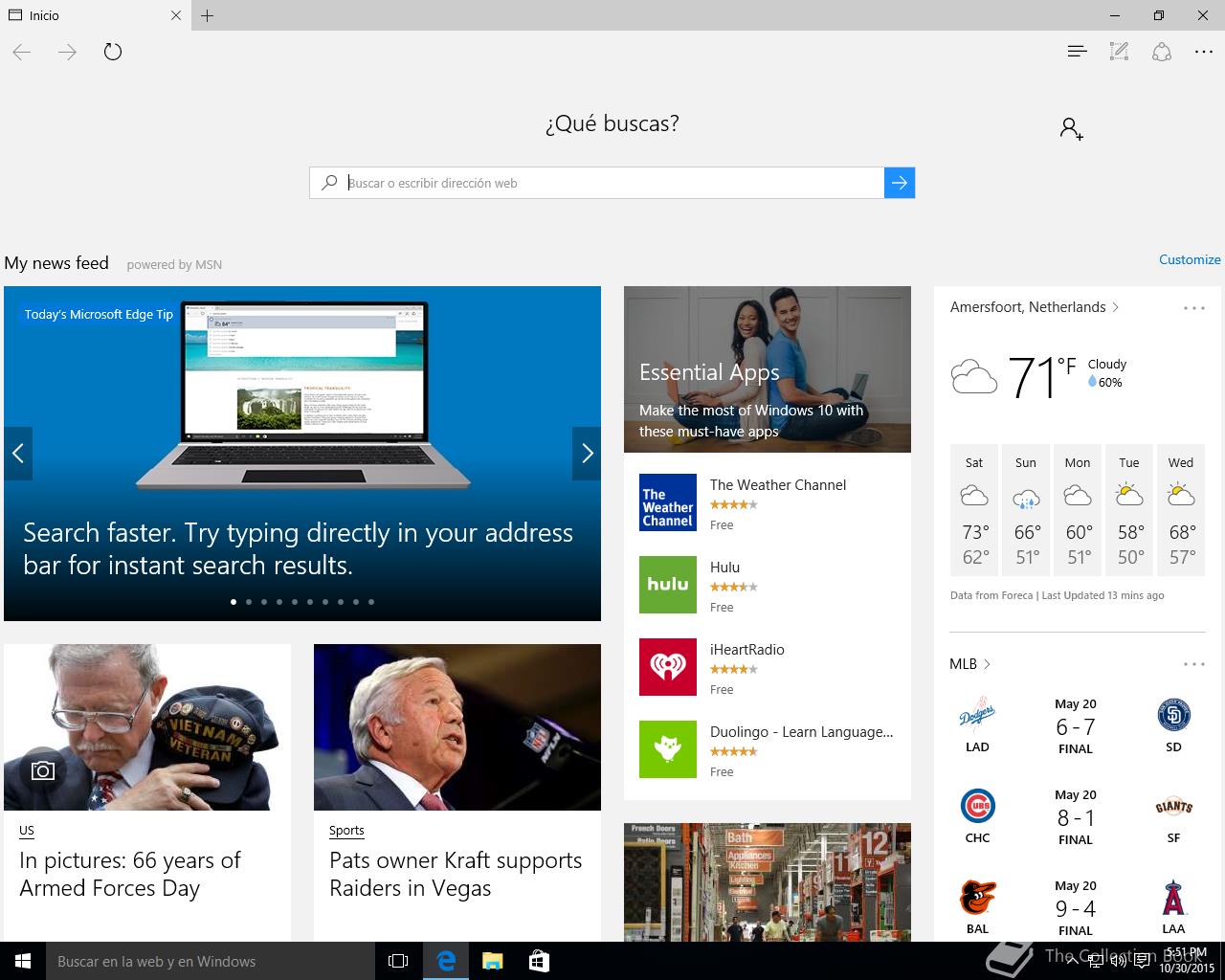1225x980 pixels.
Task: Open the US category link
Action: (x=27, y=831)
